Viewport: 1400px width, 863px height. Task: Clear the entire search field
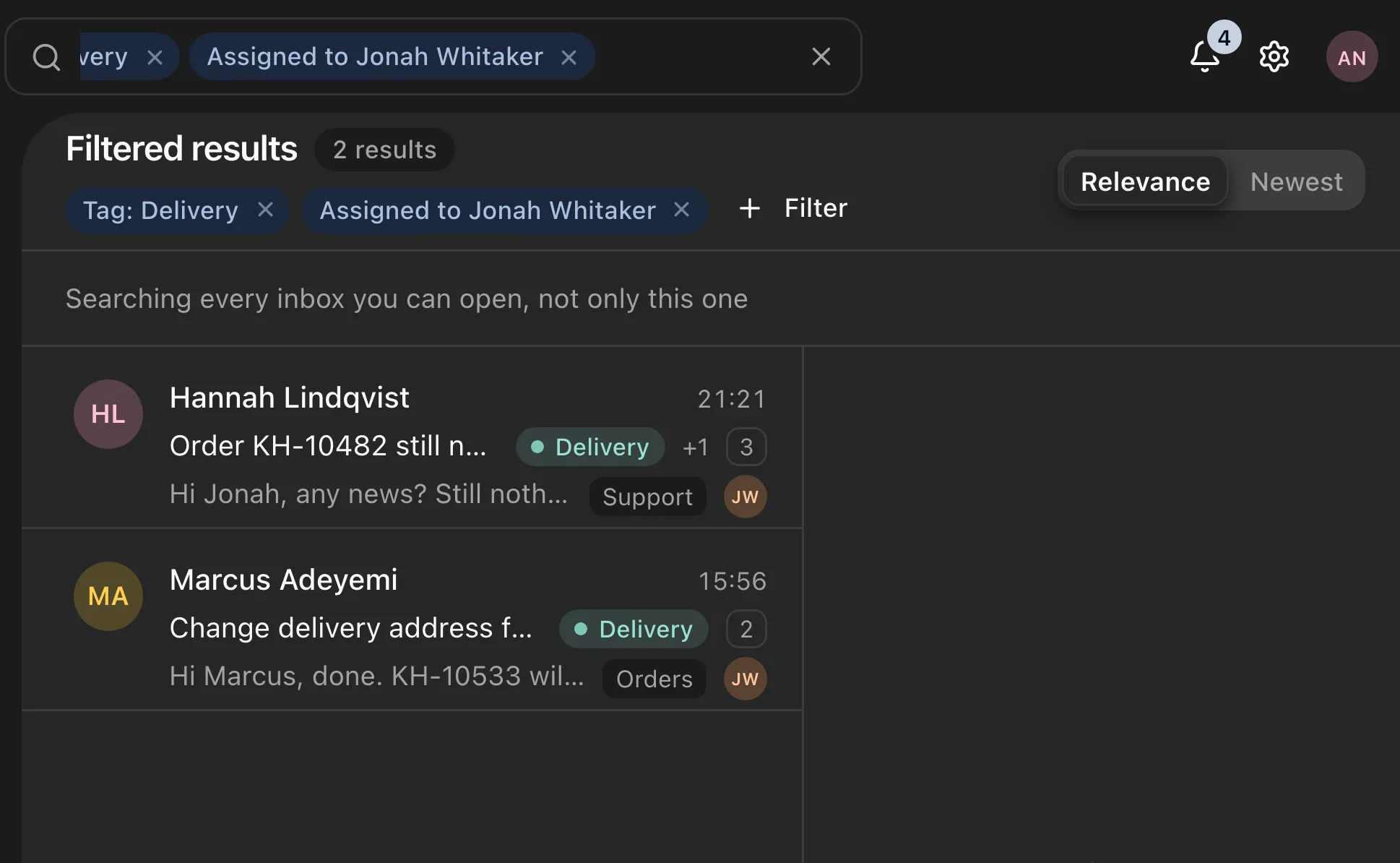(821, 56)
